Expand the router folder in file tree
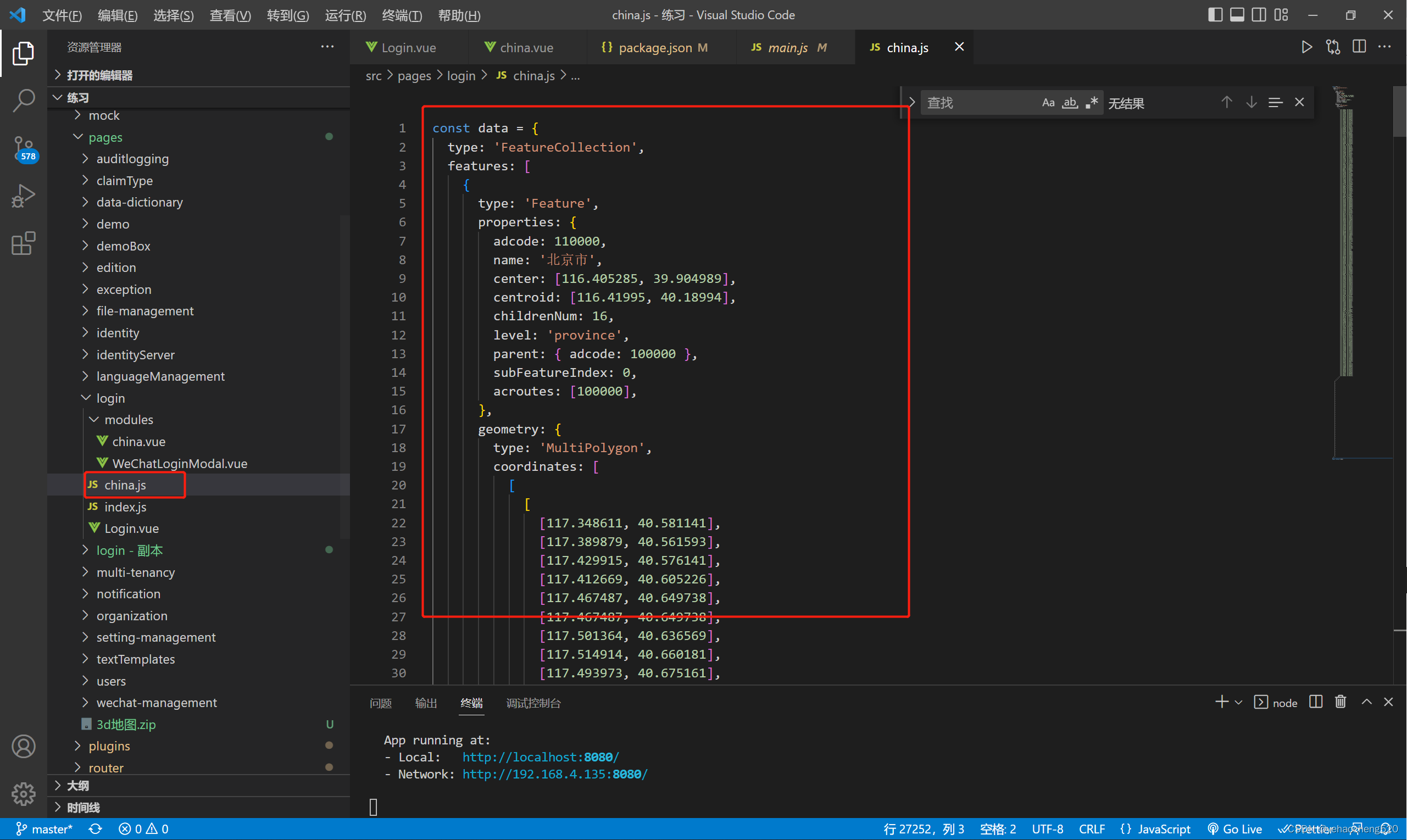The height and width of the screenshot is (840, 1407). coord(83,767)
